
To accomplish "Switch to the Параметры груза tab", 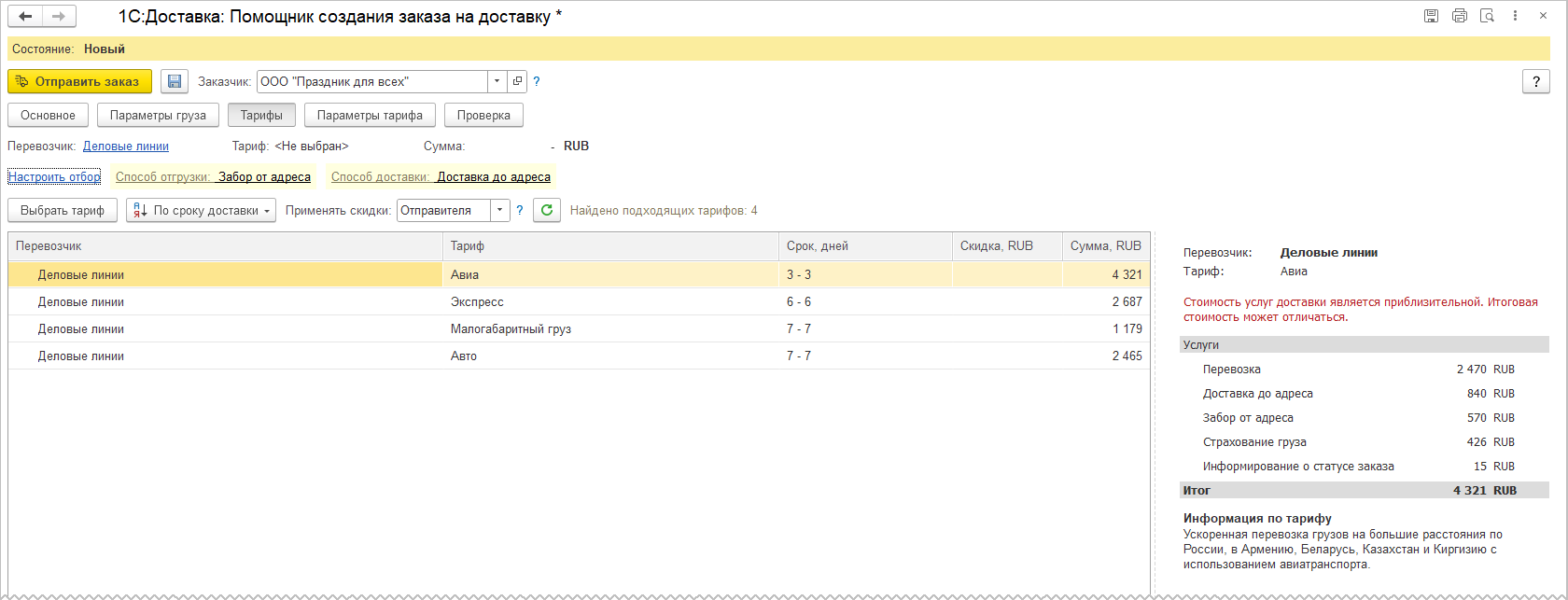I will coord(158,116).
